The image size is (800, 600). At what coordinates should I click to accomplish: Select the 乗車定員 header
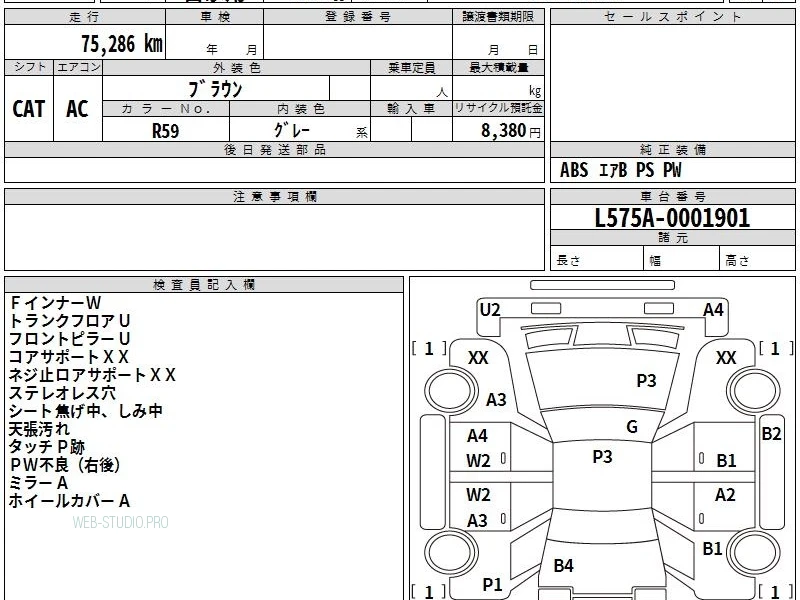point(411,68)
